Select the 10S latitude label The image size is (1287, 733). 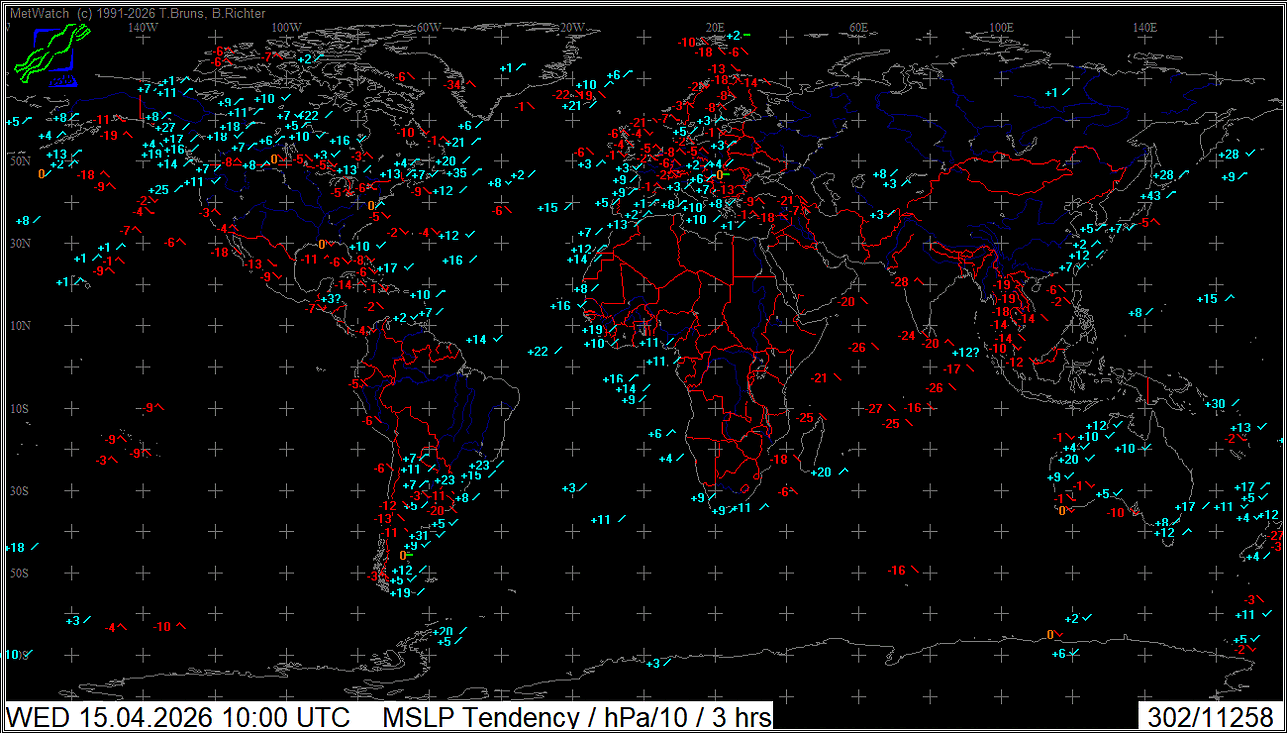20,409
